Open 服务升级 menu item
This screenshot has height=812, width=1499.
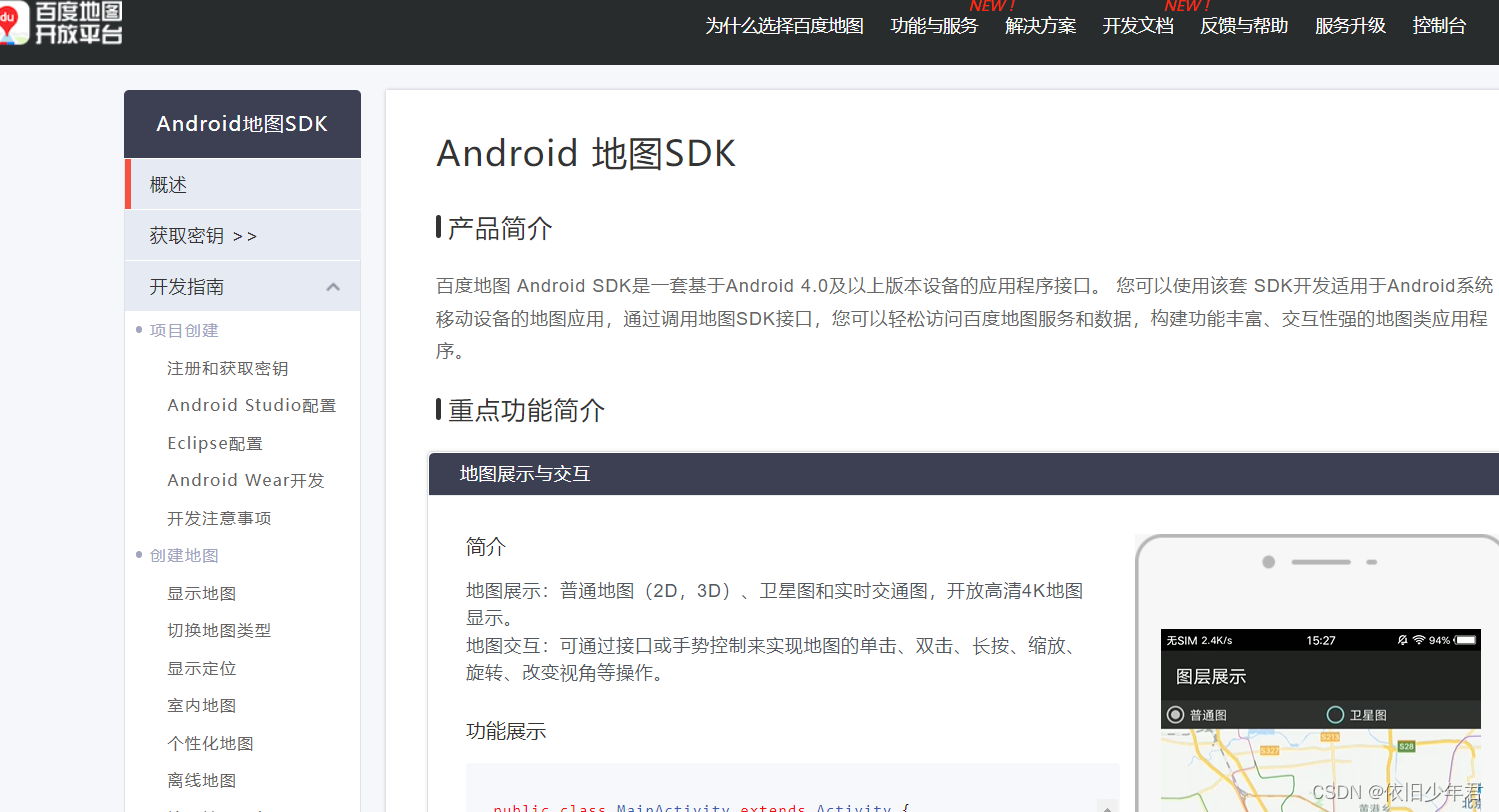click(x=1350, y=26)
